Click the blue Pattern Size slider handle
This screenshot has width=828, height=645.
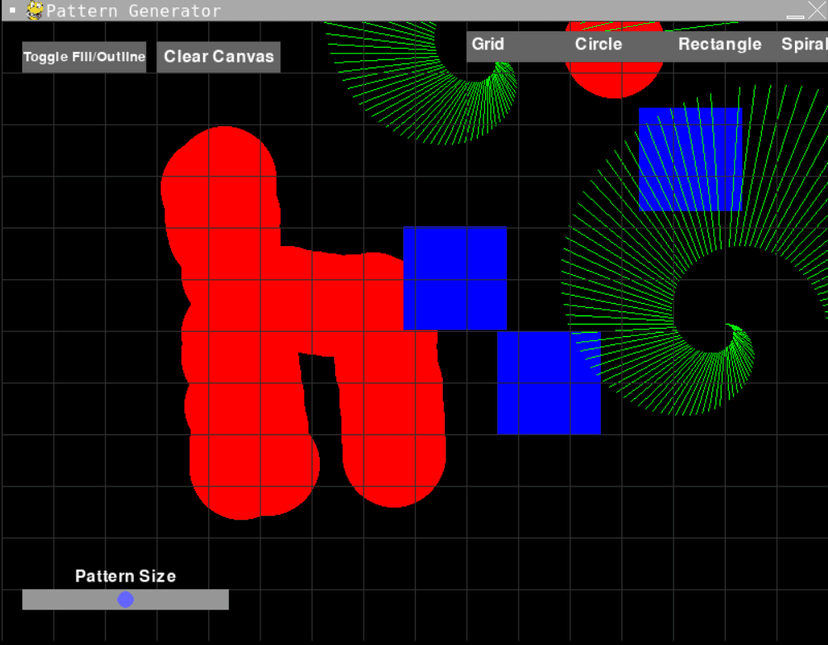[x=125, y=599]
